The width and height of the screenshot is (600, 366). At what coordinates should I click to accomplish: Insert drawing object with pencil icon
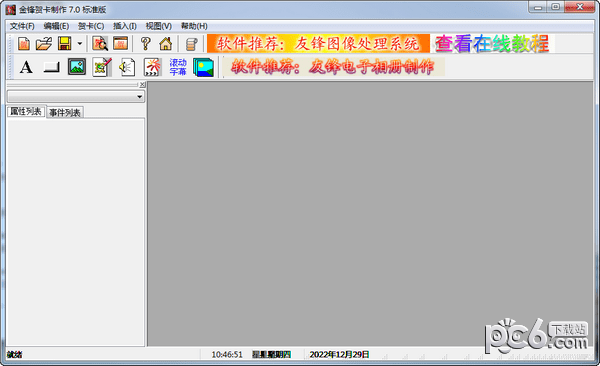click(102, 67)
